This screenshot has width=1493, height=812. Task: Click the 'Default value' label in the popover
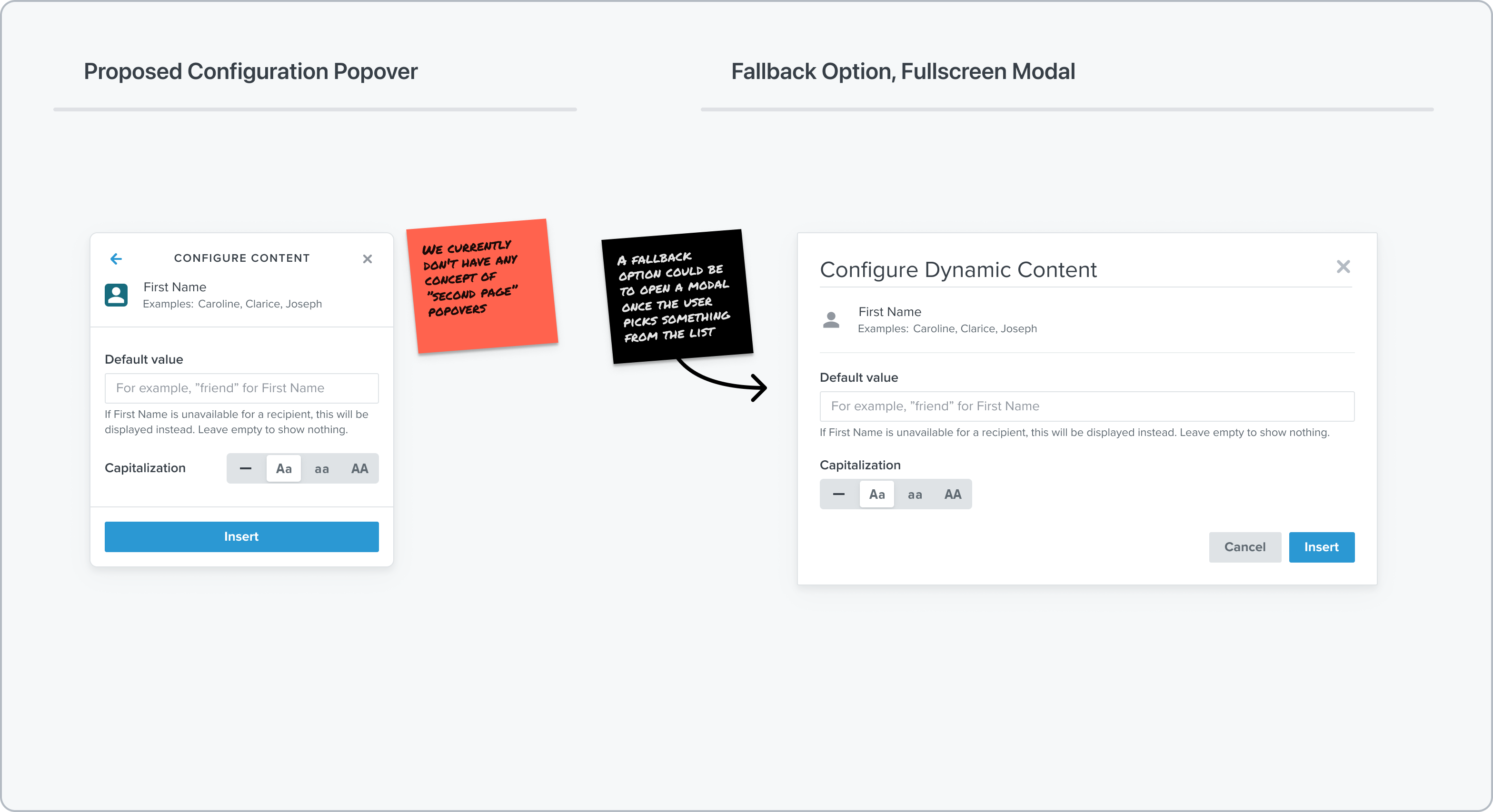(144, 359)
